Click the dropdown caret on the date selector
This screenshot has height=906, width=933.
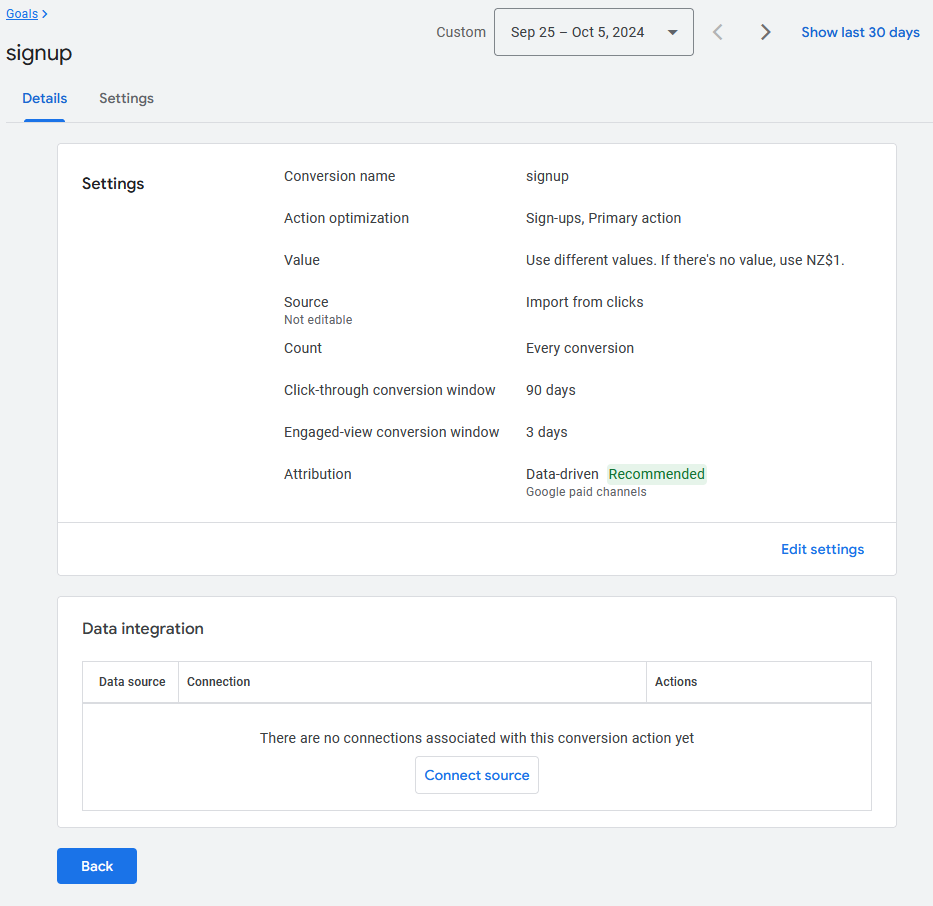click(x=672, y=31)
